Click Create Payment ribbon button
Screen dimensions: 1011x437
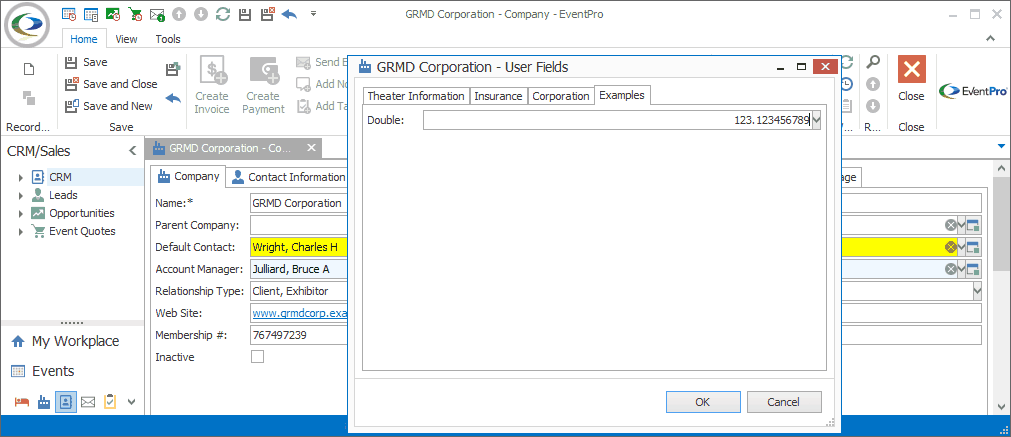pos(263,86)
